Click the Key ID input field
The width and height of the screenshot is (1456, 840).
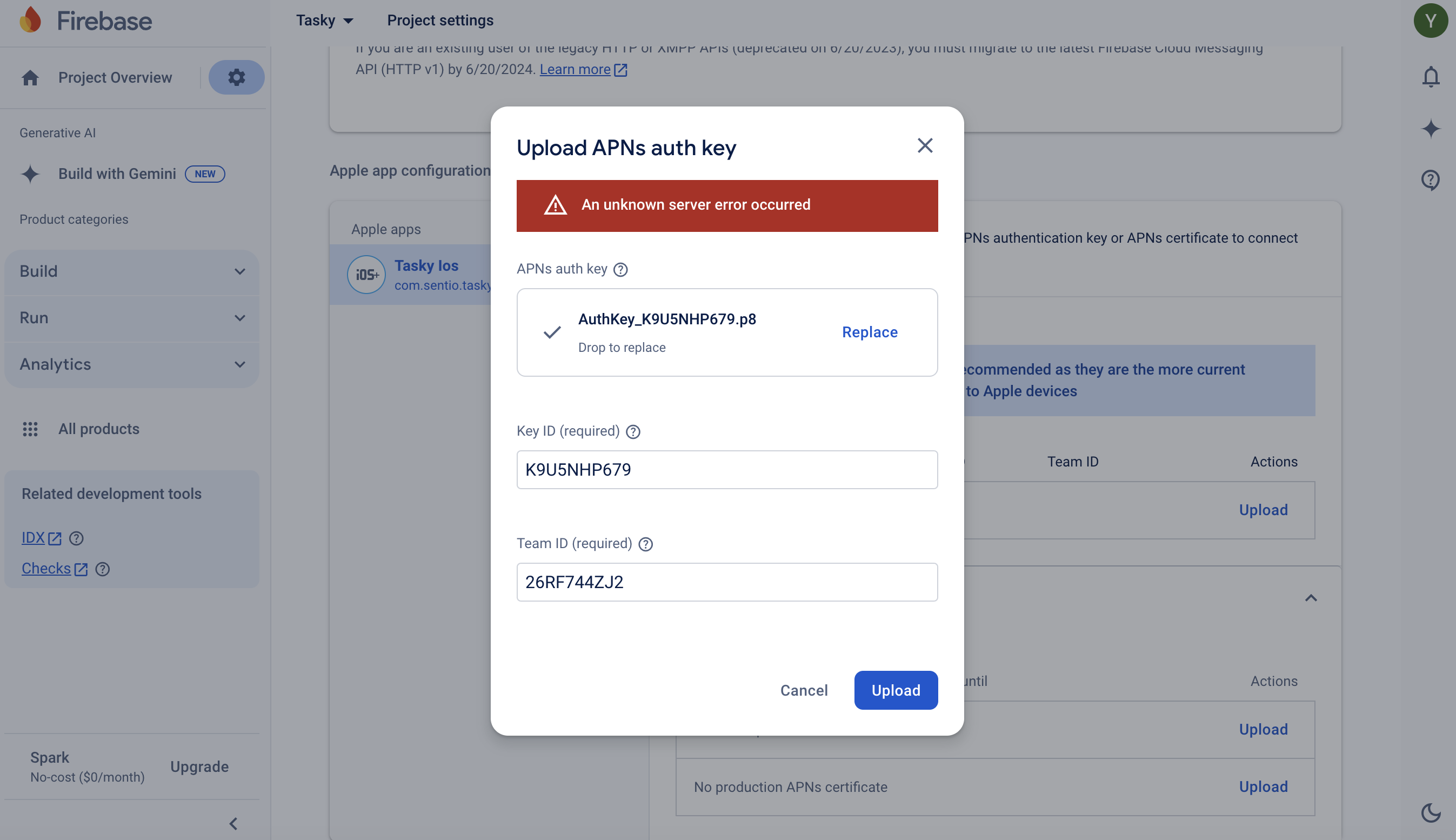click(x=727, y=470)
